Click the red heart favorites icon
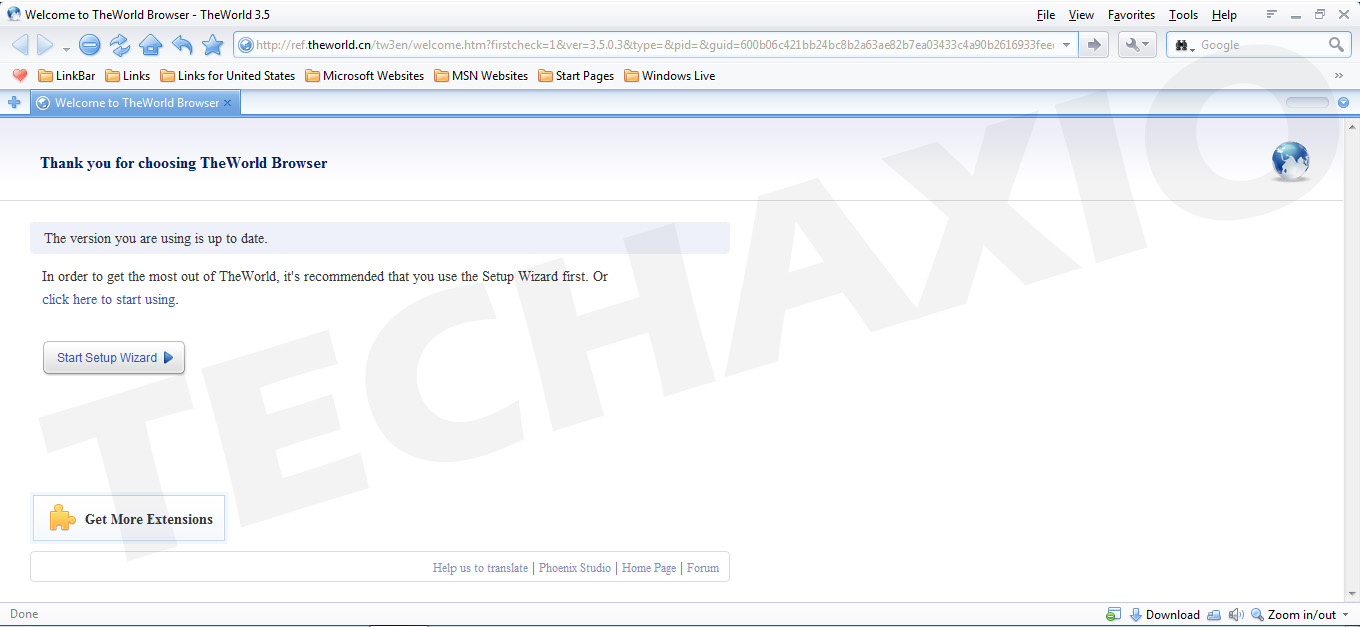This screenshot has width=1360, height=627. (x=19, y=76)
